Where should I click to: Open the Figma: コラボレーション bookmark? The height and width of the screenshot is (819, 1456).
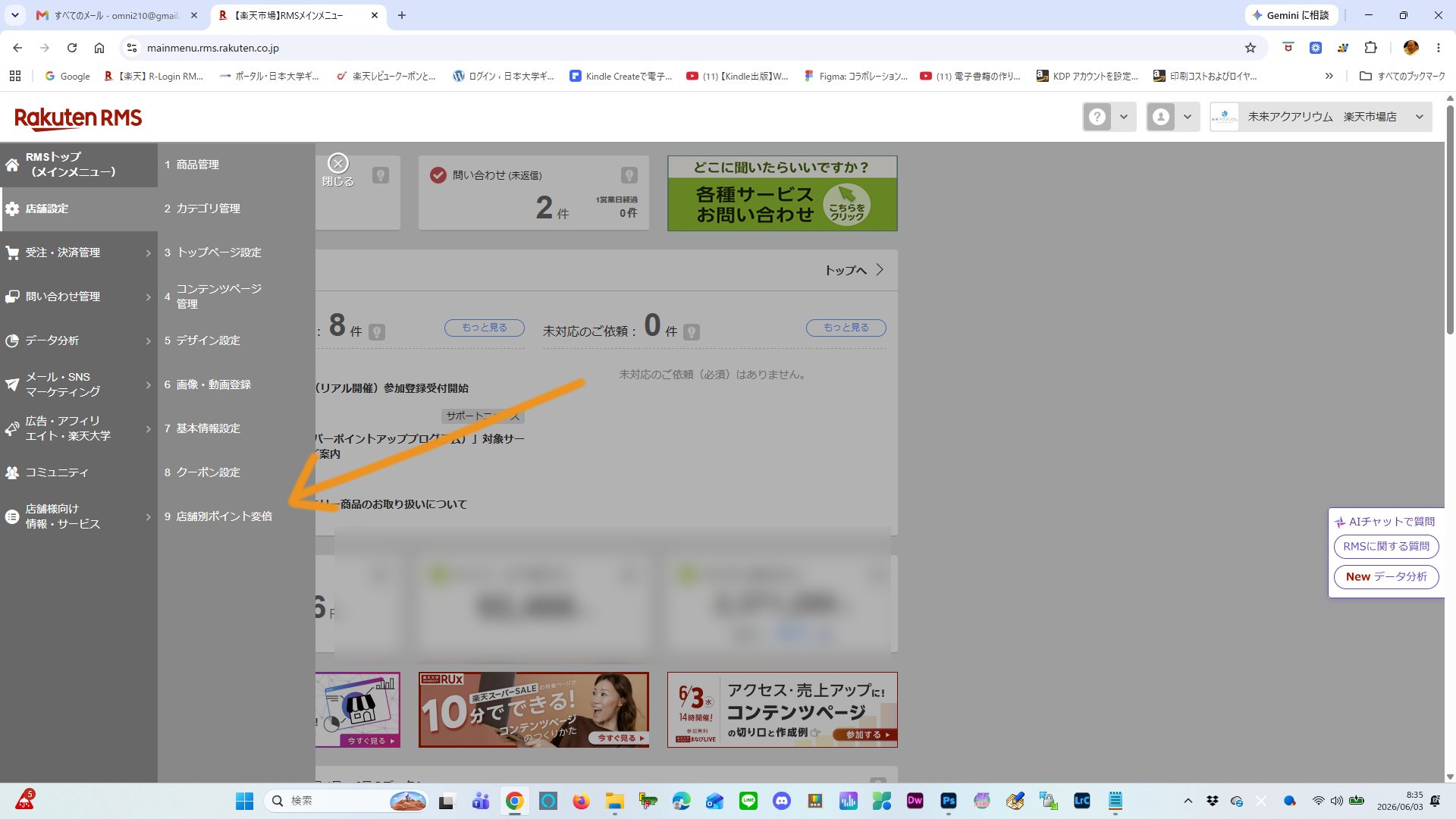click(856, 76)
